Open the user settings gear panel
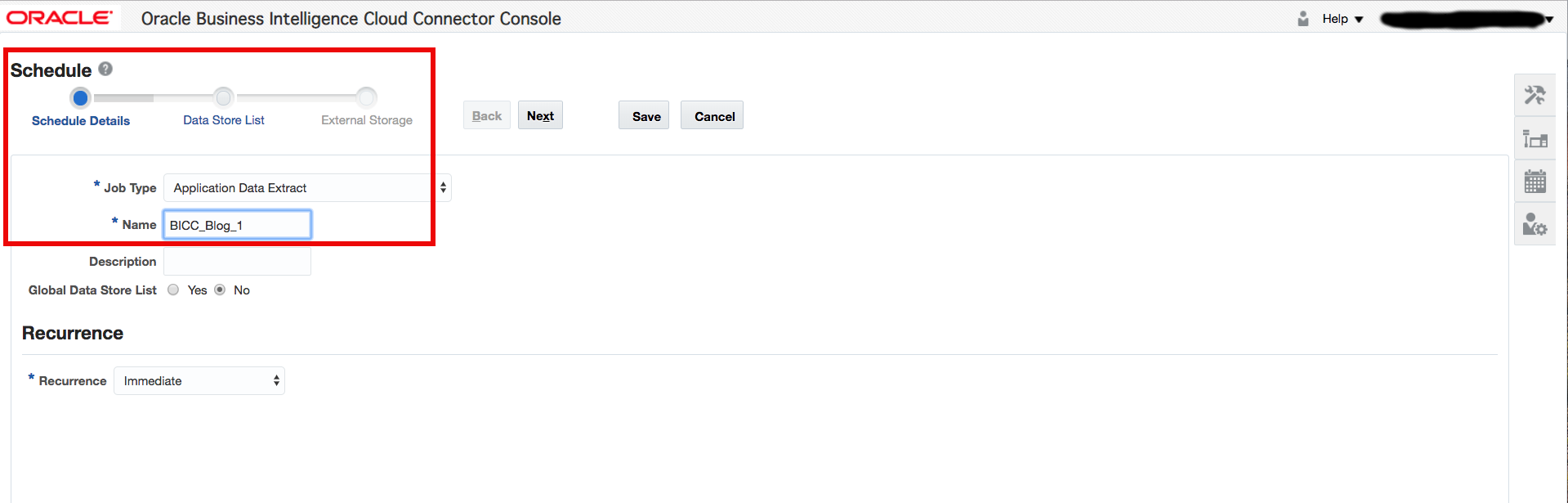 coord(1534,224)
